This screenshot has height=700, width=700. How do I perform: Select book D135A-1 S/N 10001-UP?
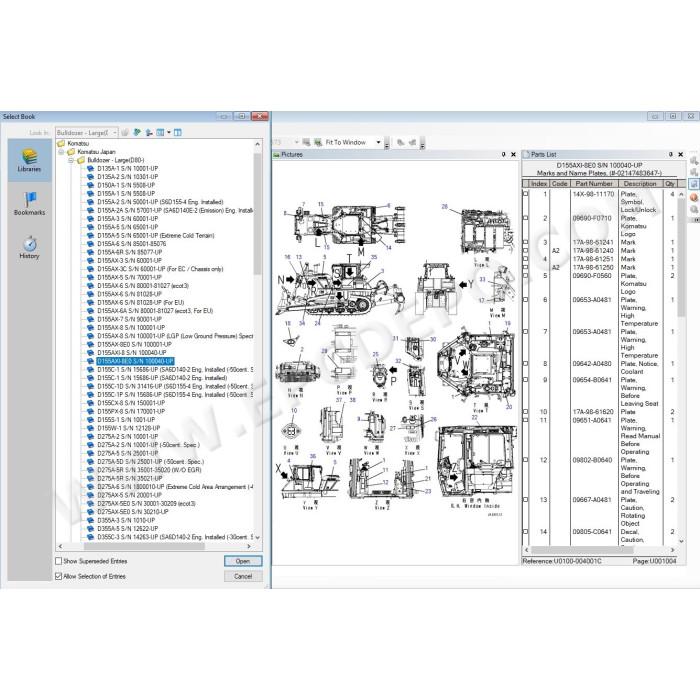127,168
